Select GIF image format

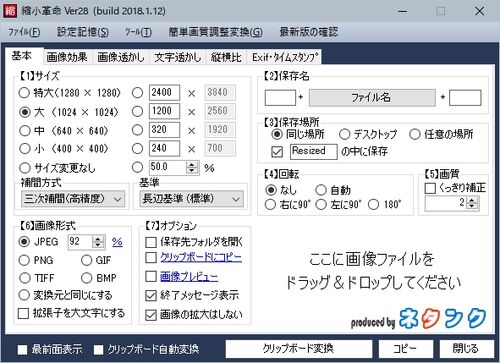point(86,260)
